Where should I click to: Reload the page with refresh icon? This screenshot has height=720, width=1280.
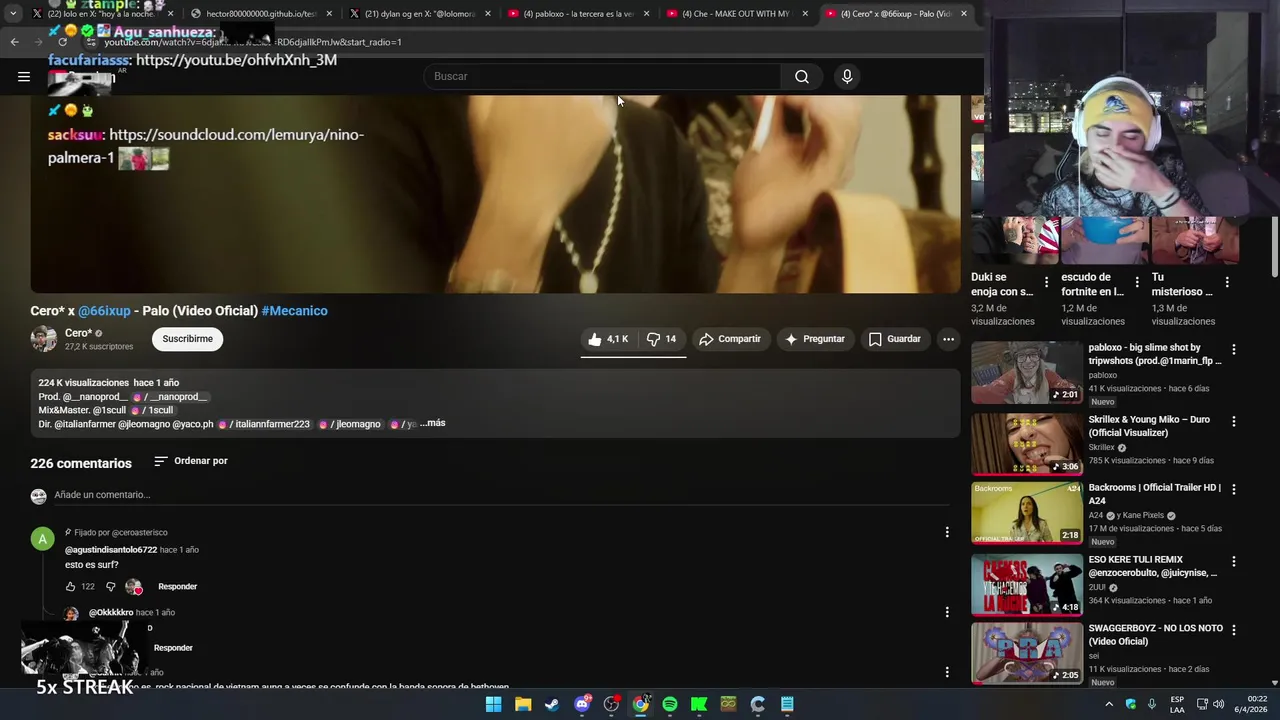click(62, 42)
